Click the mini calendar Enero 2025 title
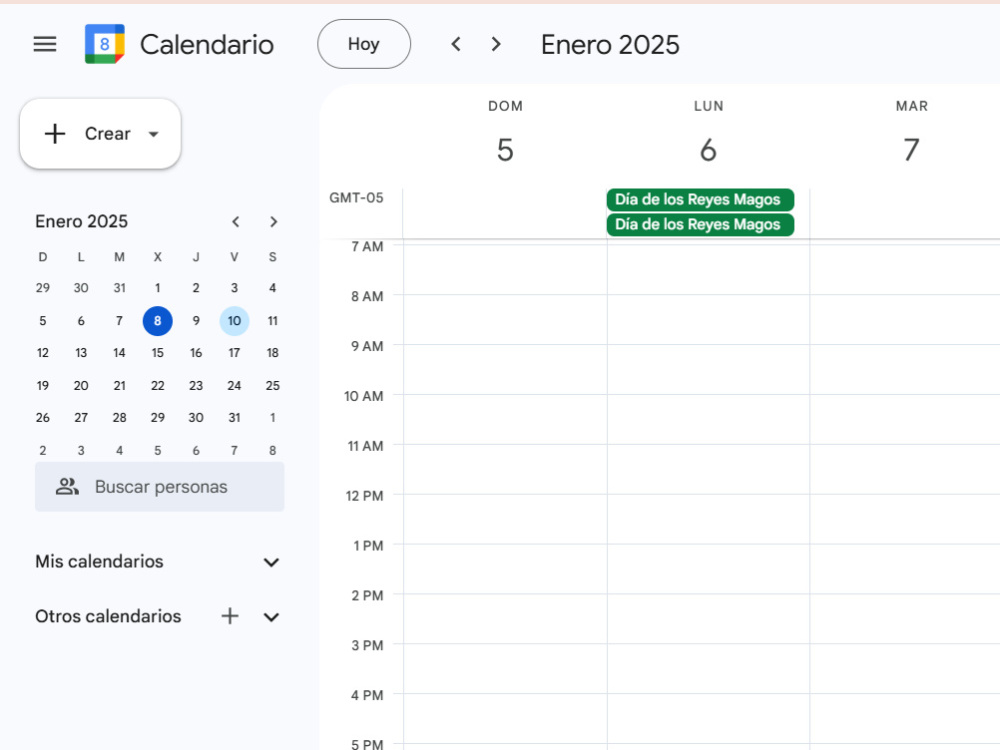This screenshot has width=1000, height=750. pyautogui.click(x=82, y=221)
